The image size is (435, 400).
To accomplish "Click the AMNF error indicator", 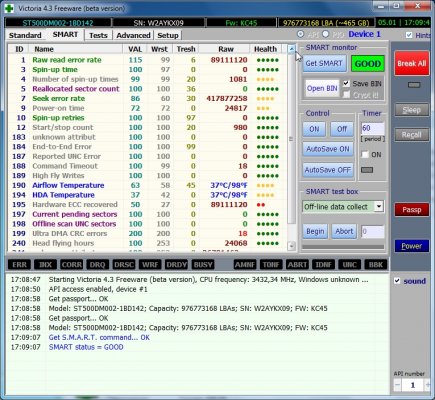I will 245,265.
